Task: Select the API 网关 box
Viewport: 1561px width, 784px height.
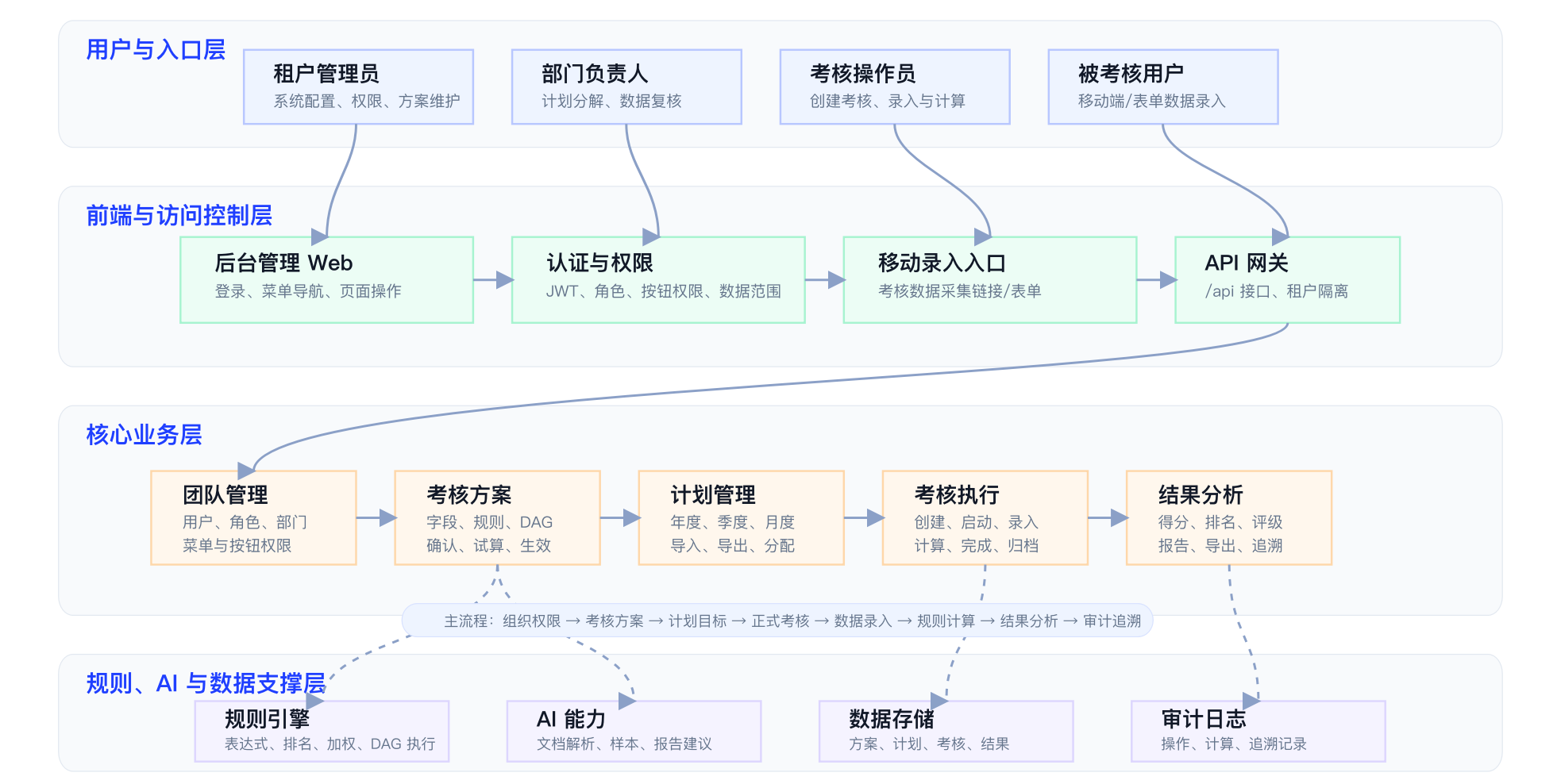Action: pos(1287,279)
